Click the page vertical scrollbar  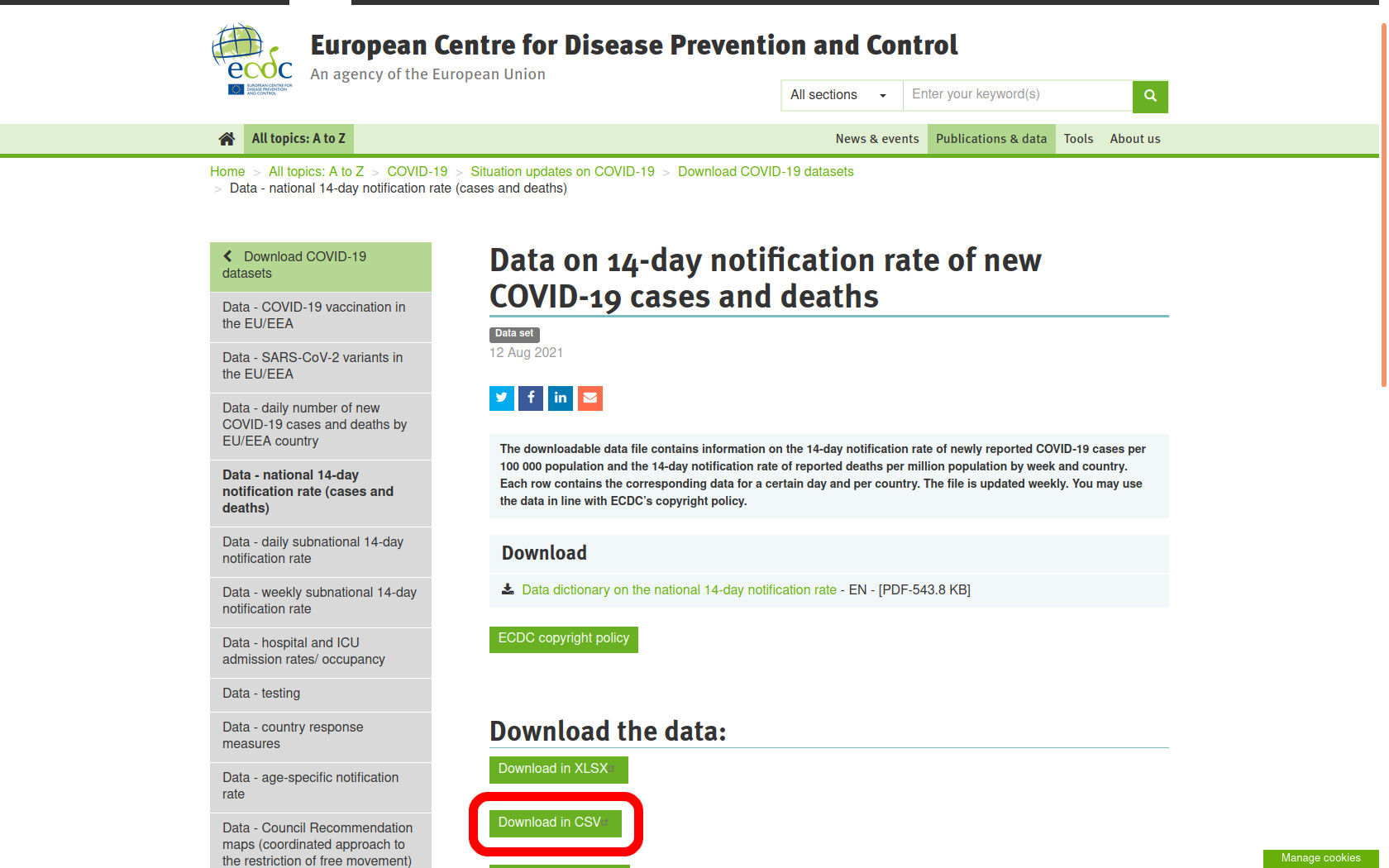click(1384, 205)
